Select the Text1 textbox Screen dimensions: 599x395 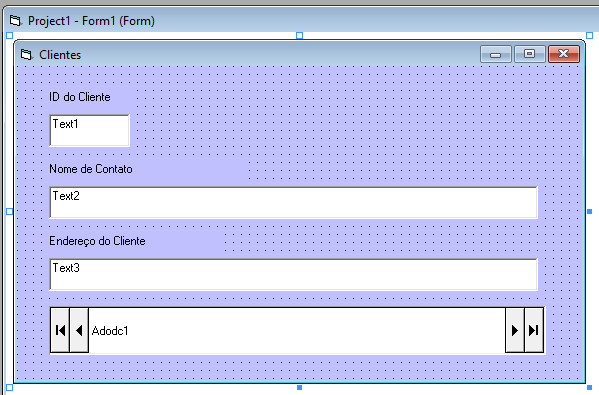[89, 130]
